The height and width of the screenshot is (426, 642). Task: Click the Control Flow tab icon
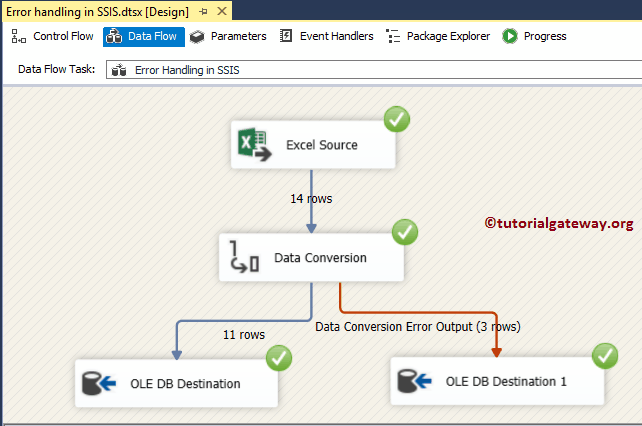pos(18,36)
